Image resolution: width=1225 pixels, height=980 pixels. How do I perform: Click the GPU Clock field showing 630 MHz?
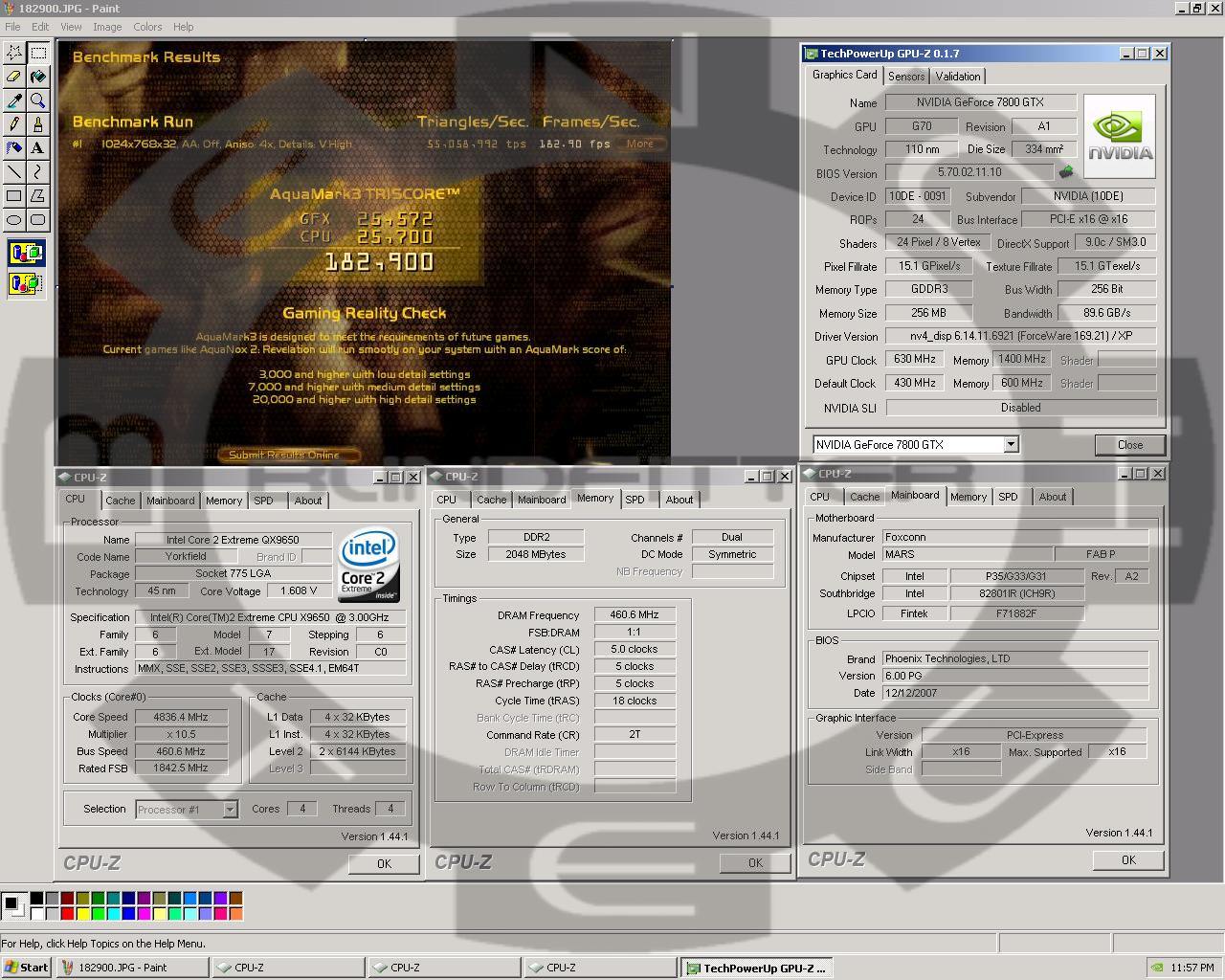[x=915, y=359]
